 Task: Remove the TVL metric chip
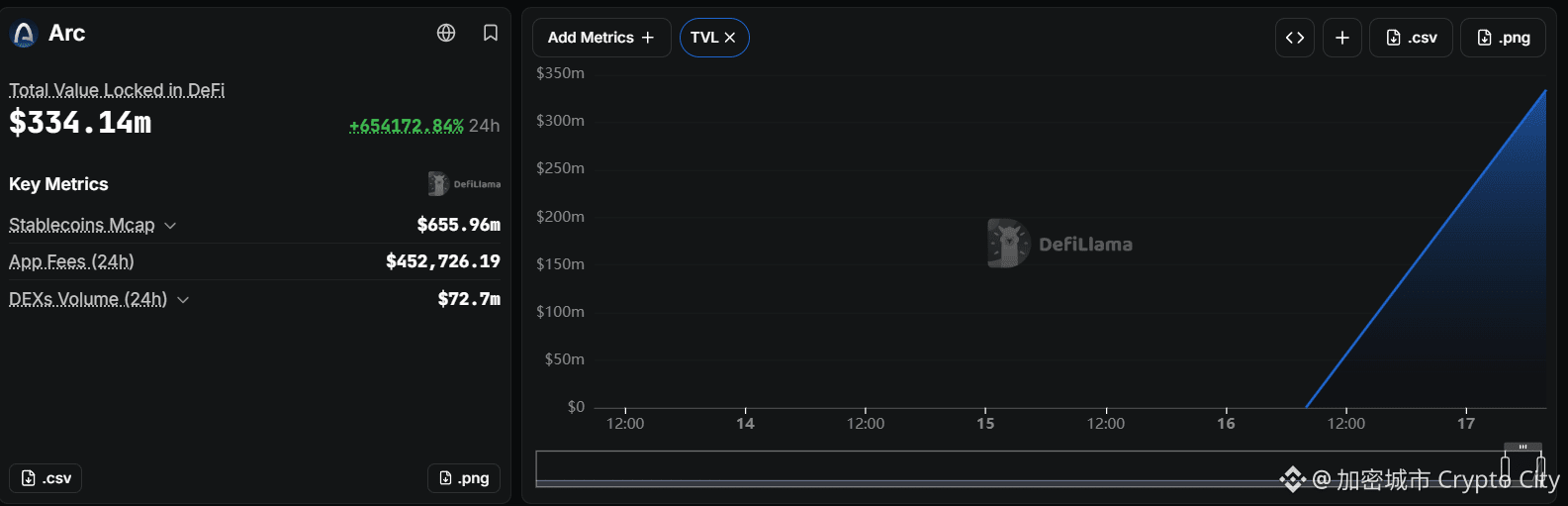pyautogui.click(x=730, y=38)
